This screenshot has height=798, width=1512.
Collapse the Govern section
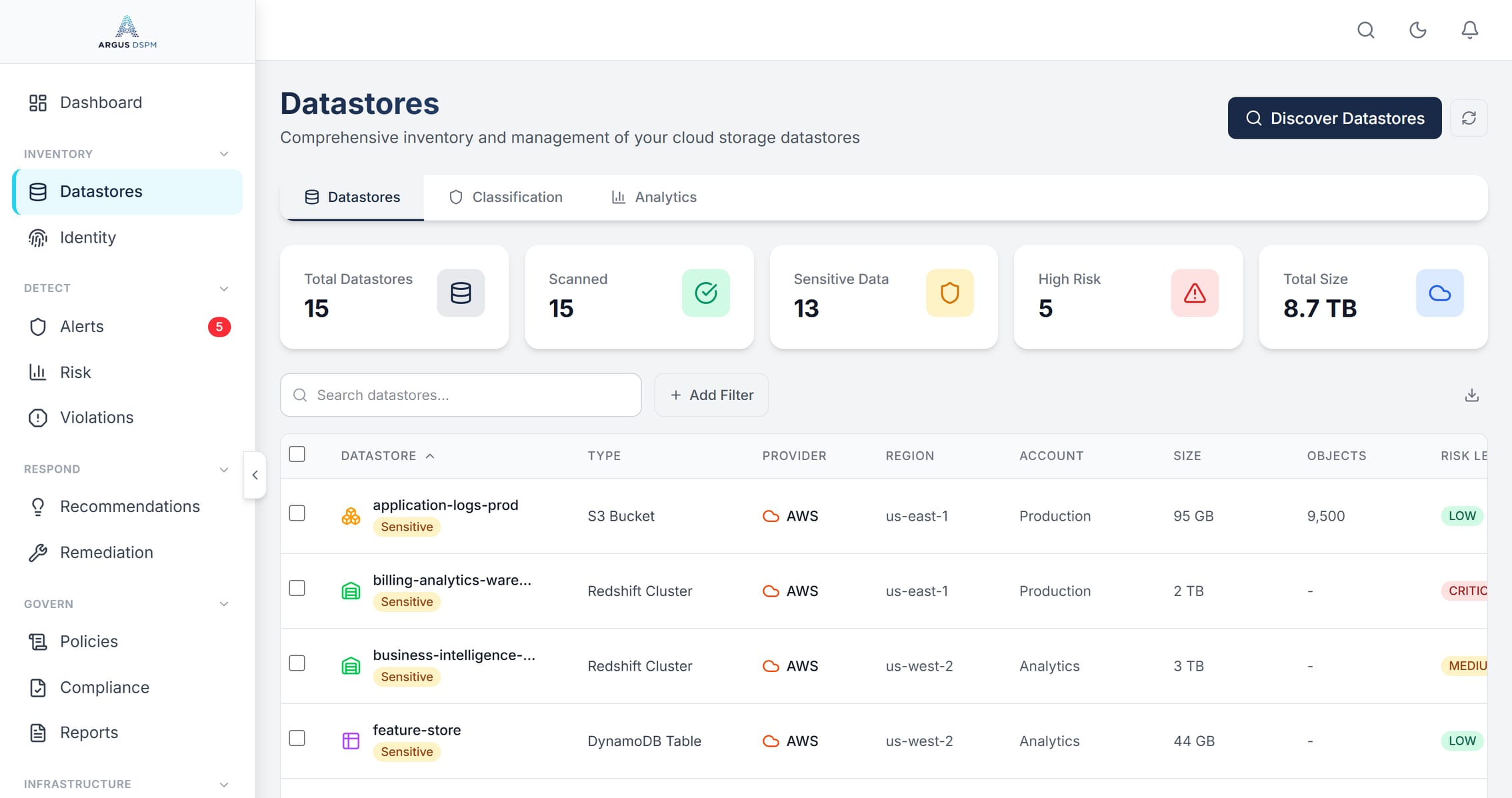[224, 604]
